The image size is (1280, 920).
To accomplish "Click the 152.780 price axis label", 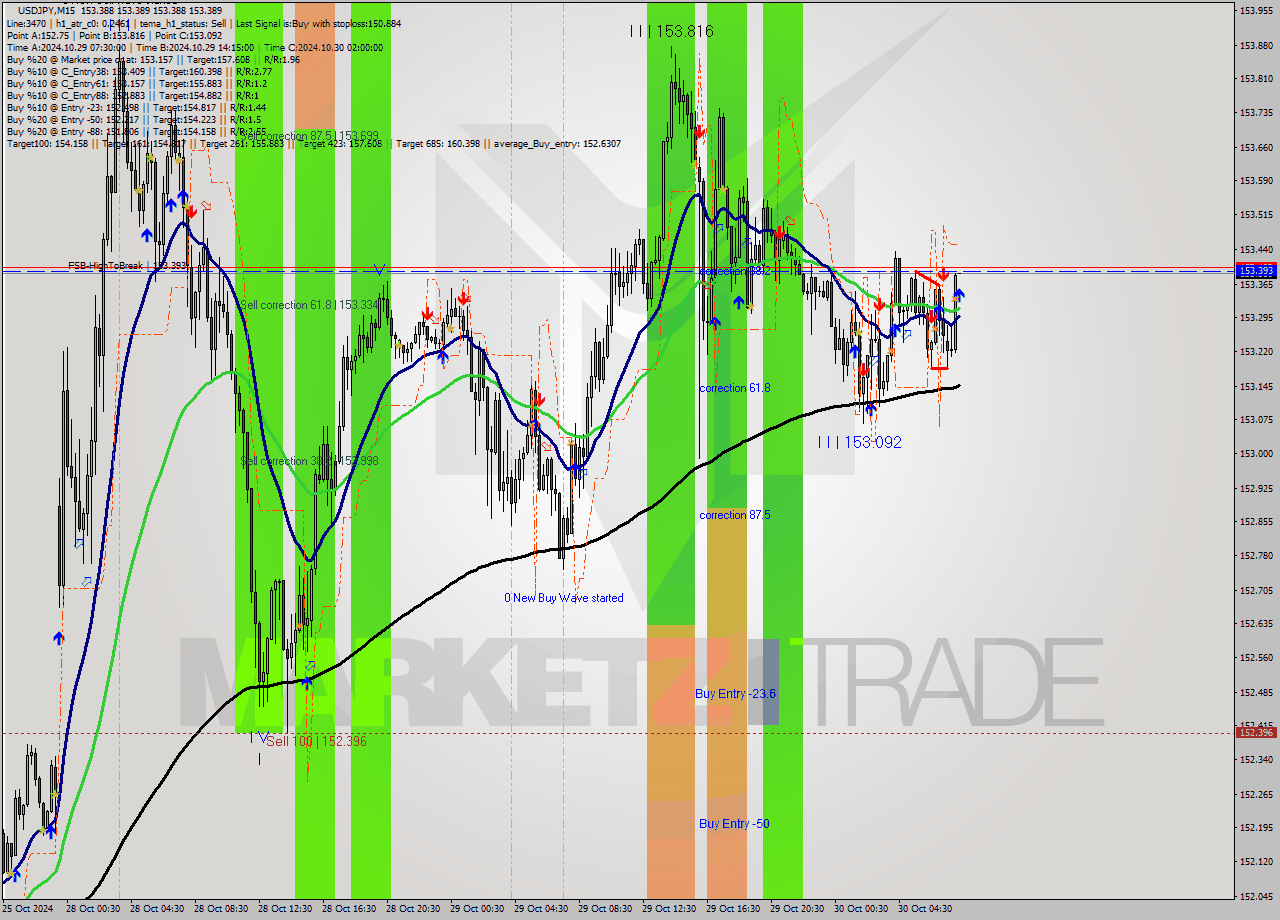I will [1256, 555].
